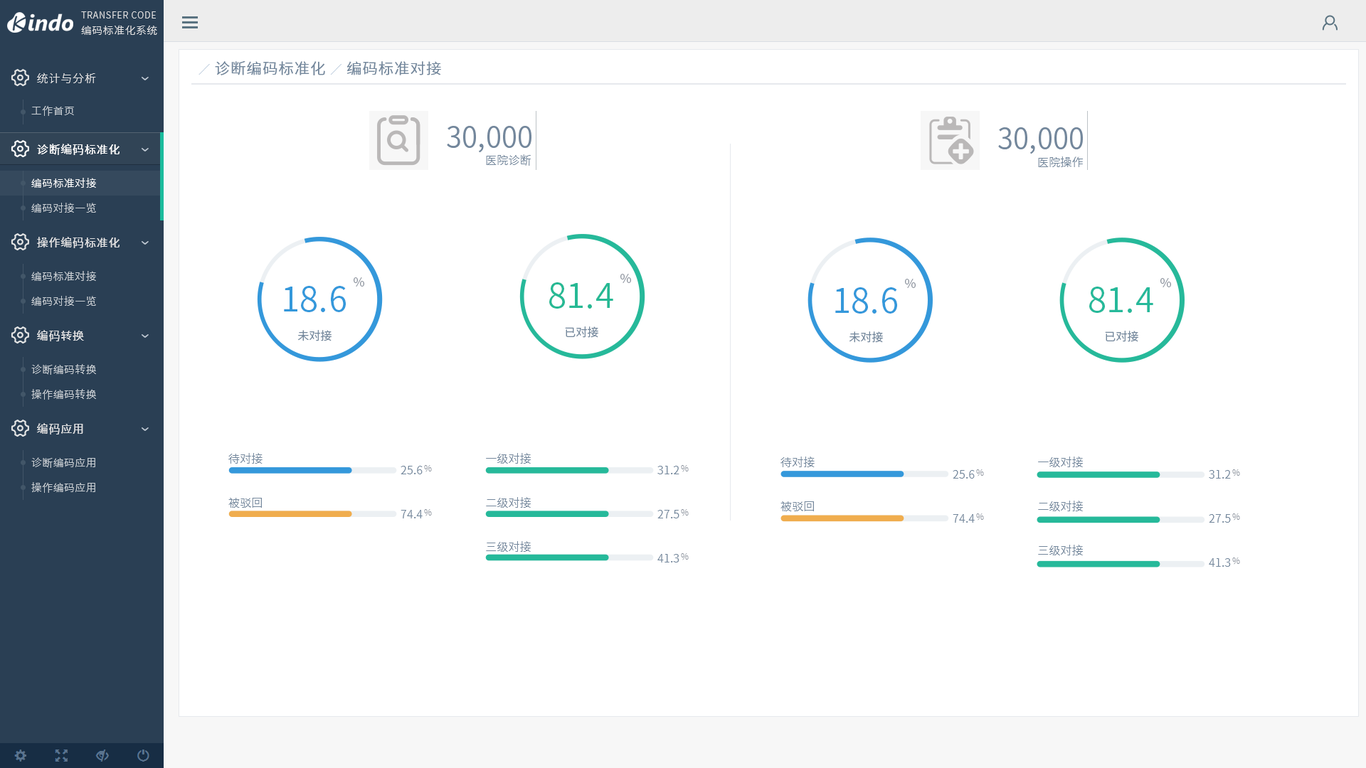Image resolution: width=1366 pixels, height=768 pixels.
Task: Open 操作编码应用 menu item
Action: click(64, 487)
